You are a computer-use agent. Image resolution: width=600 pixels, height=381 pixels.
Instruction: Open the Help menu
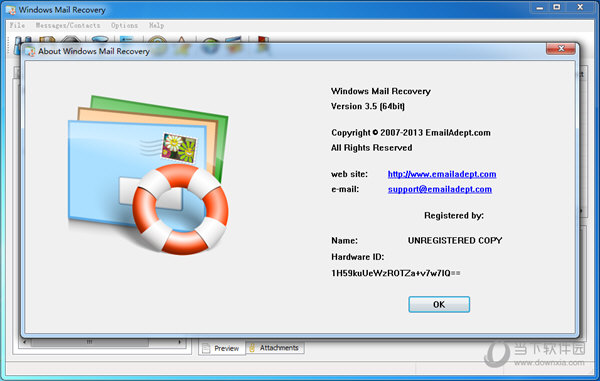tap(157, 25)
